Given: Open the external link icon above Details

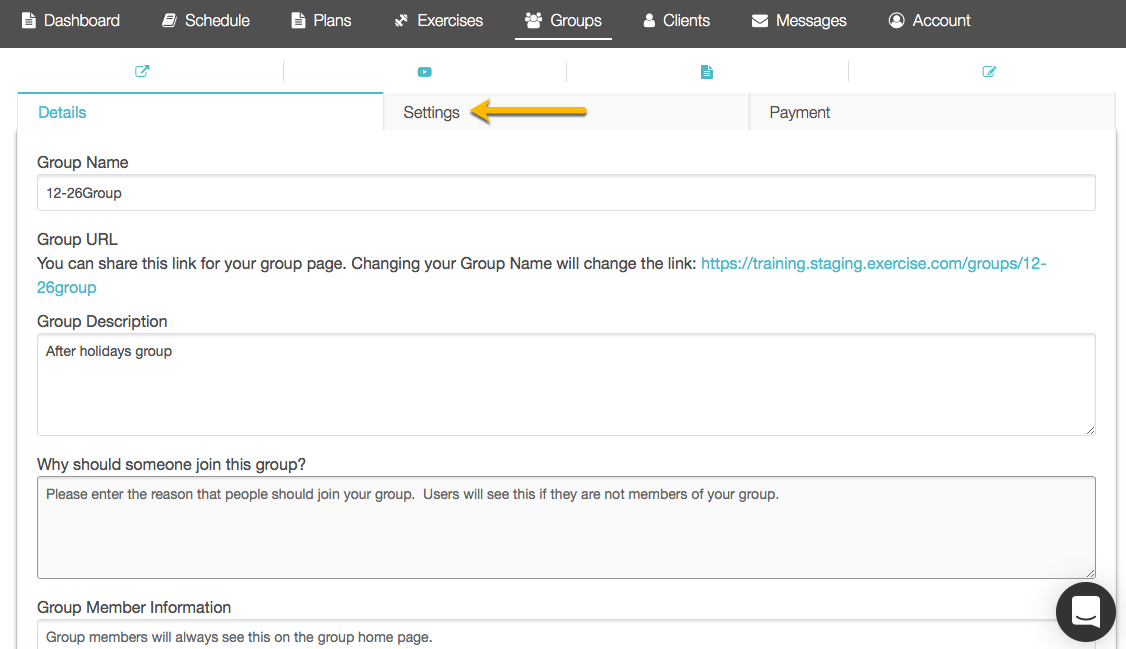Looking at the screenshot, I should (x=142, y=71).
